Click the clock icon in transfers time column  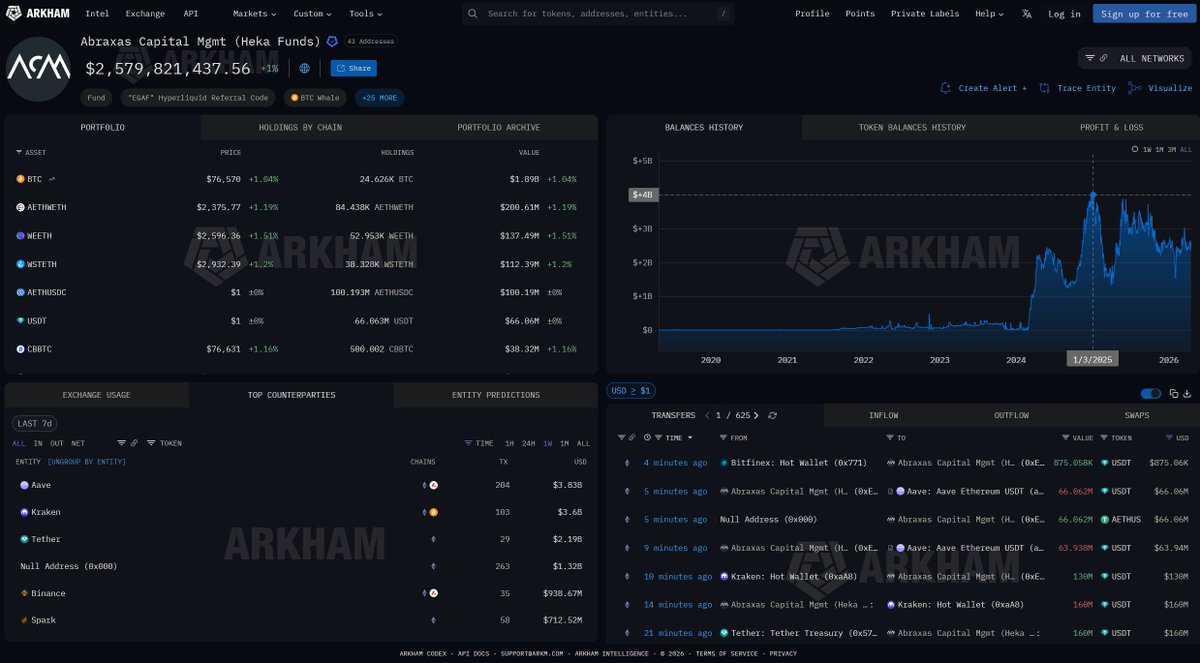pos(648,437)
